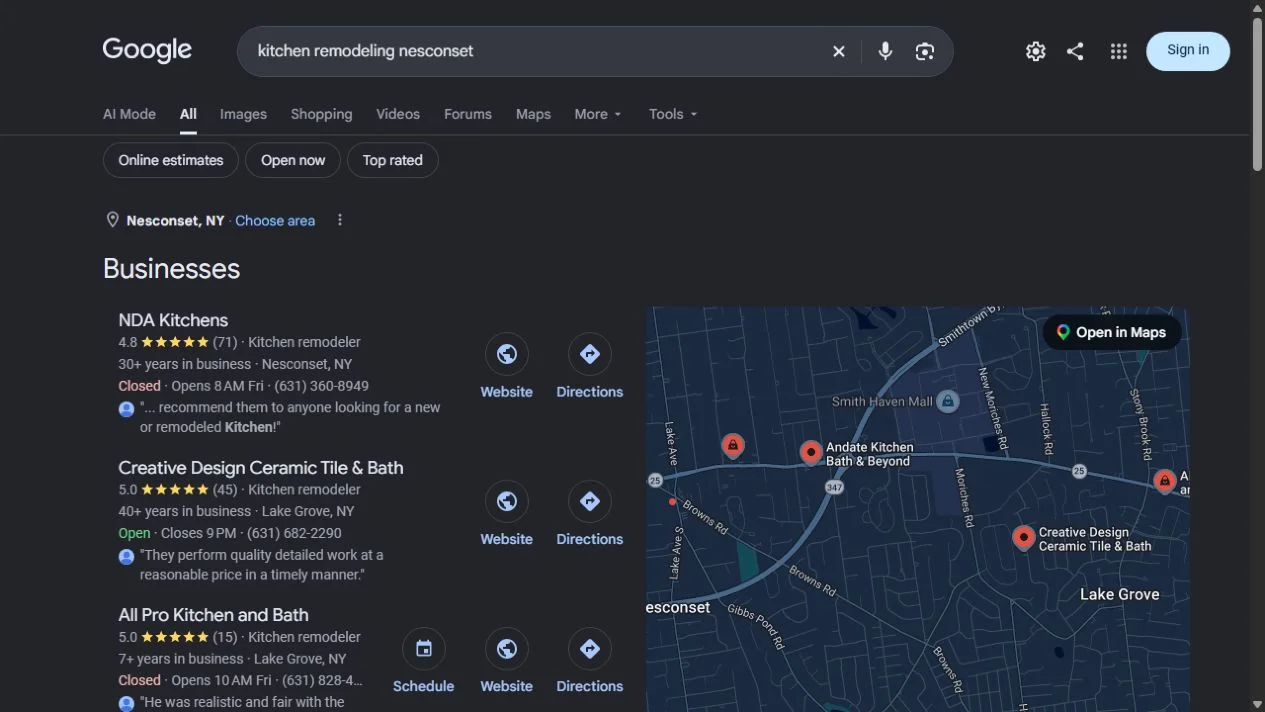Open NDA Kitchens website globe icon

pos(507,354)
